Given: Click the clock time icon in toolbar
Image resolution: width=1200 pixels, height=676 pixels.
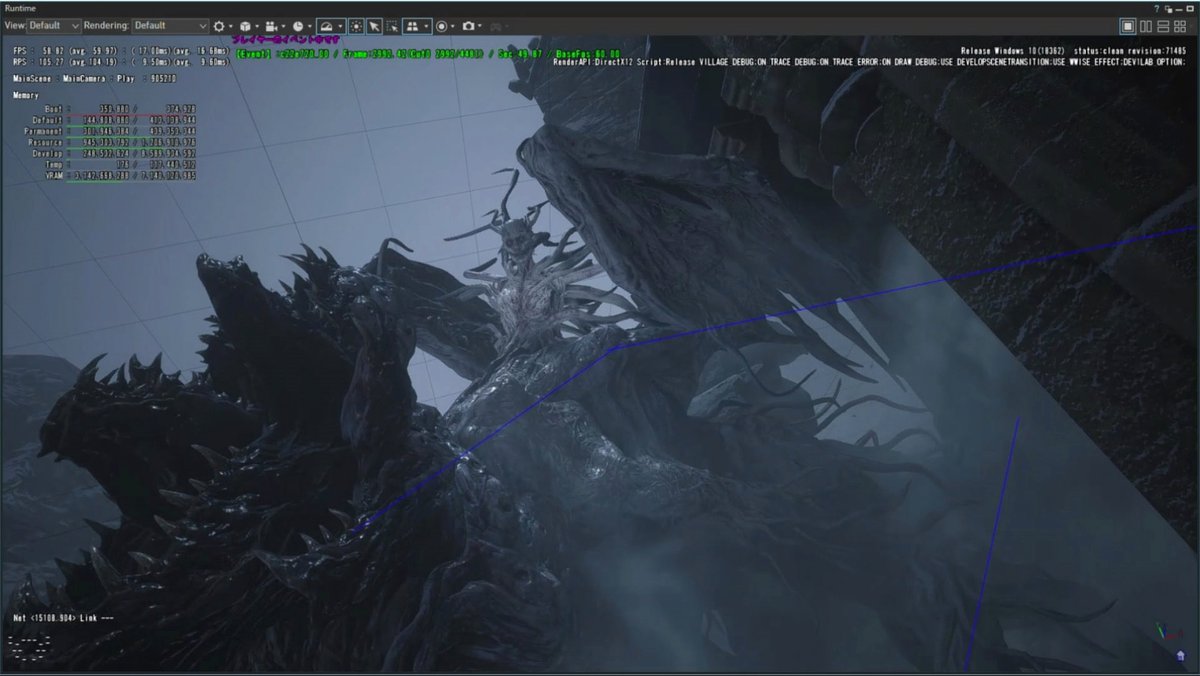Looking at the screenshot, I should (x=298, y=26).
